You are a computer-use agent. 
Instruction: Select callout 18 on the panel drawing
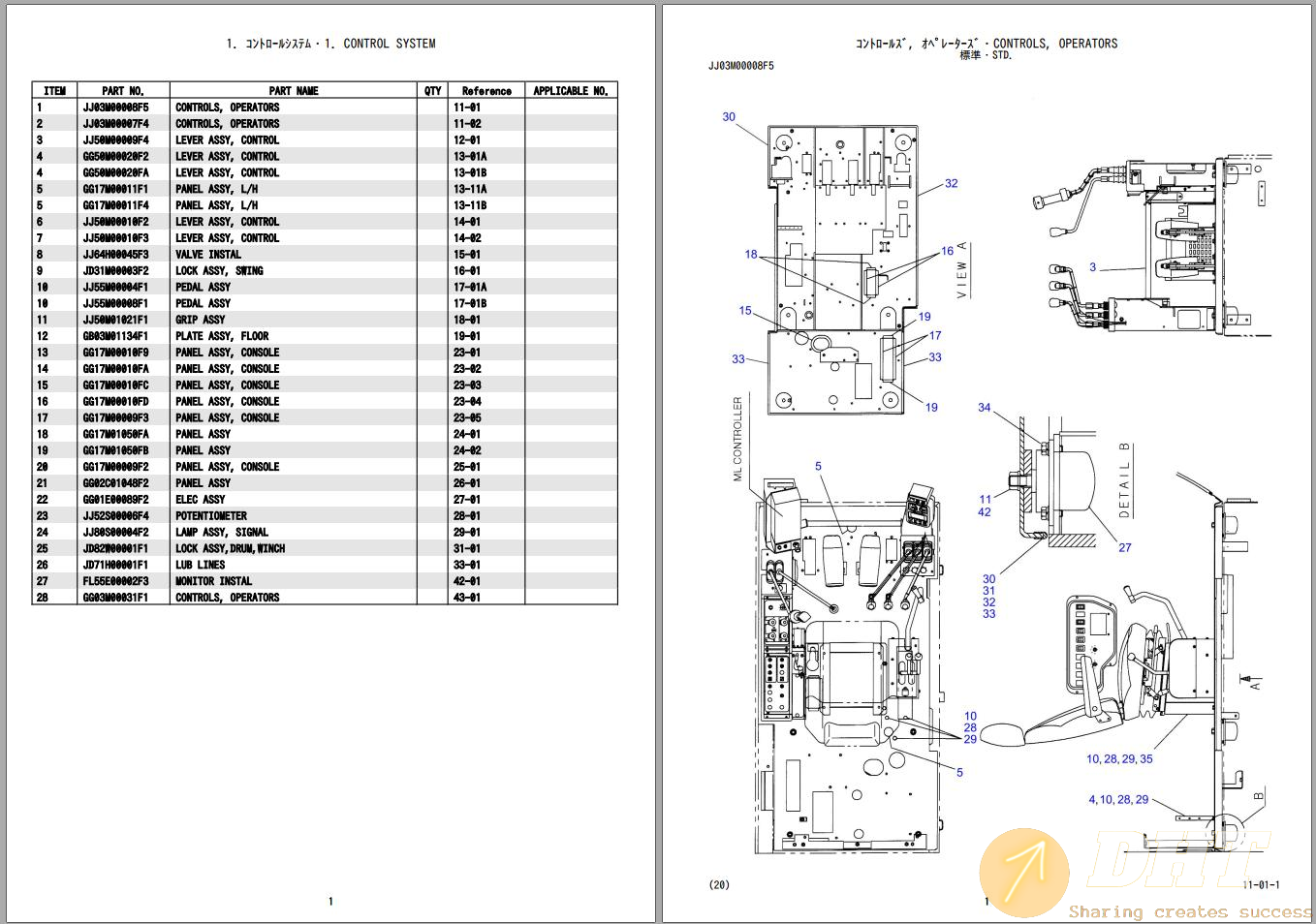[751, 255]
